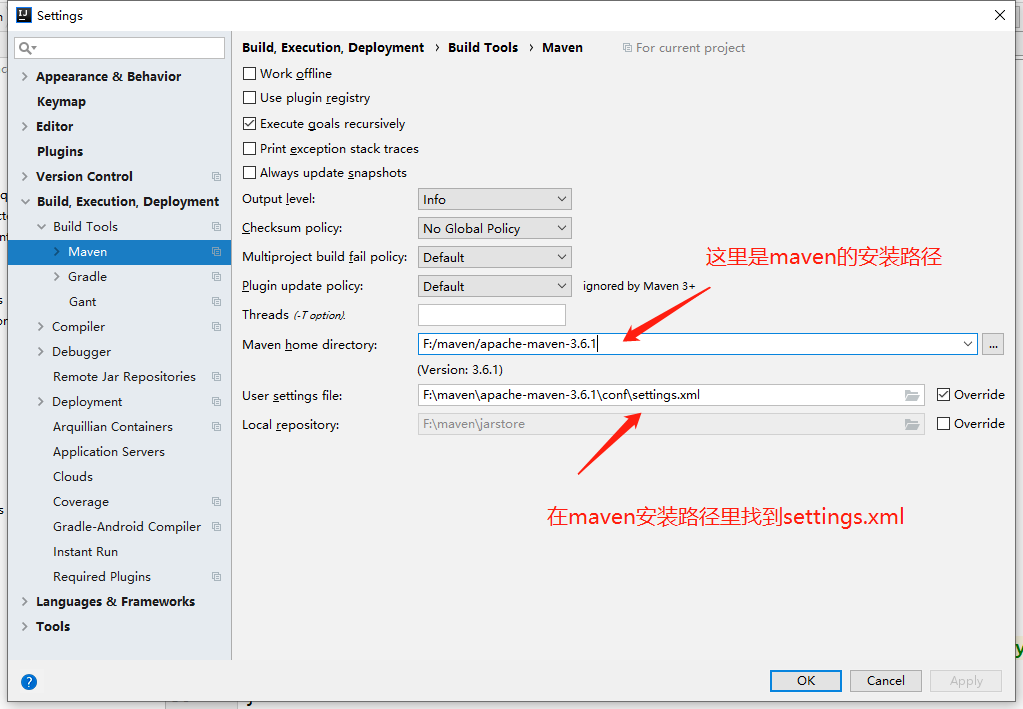The height and width of the screenshot is (709, 1023).
Task: Expand the Editor section
Action: [25, 127]
